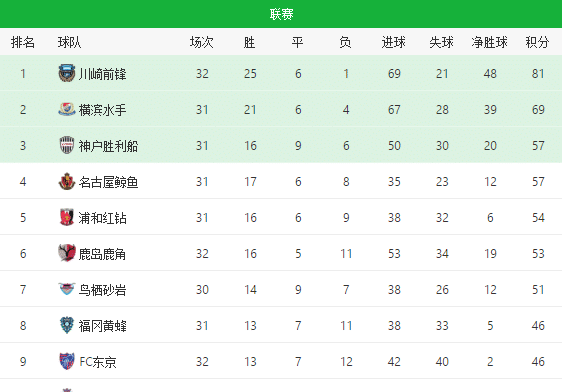This screenshot has height=392, width=562.
Task: Click the 名古屋鲸鱼 team name
Action: (108, 182)
